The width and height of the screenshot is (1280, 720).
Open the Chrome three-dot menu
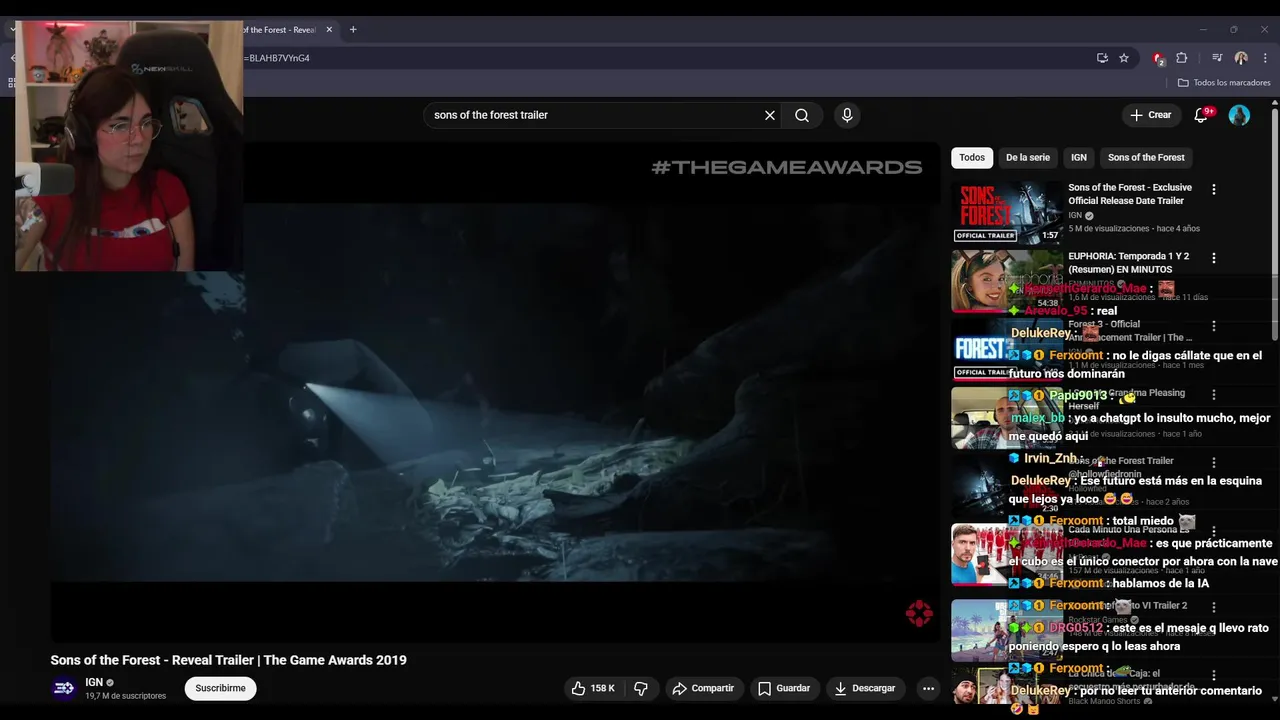pos(1264,58)
